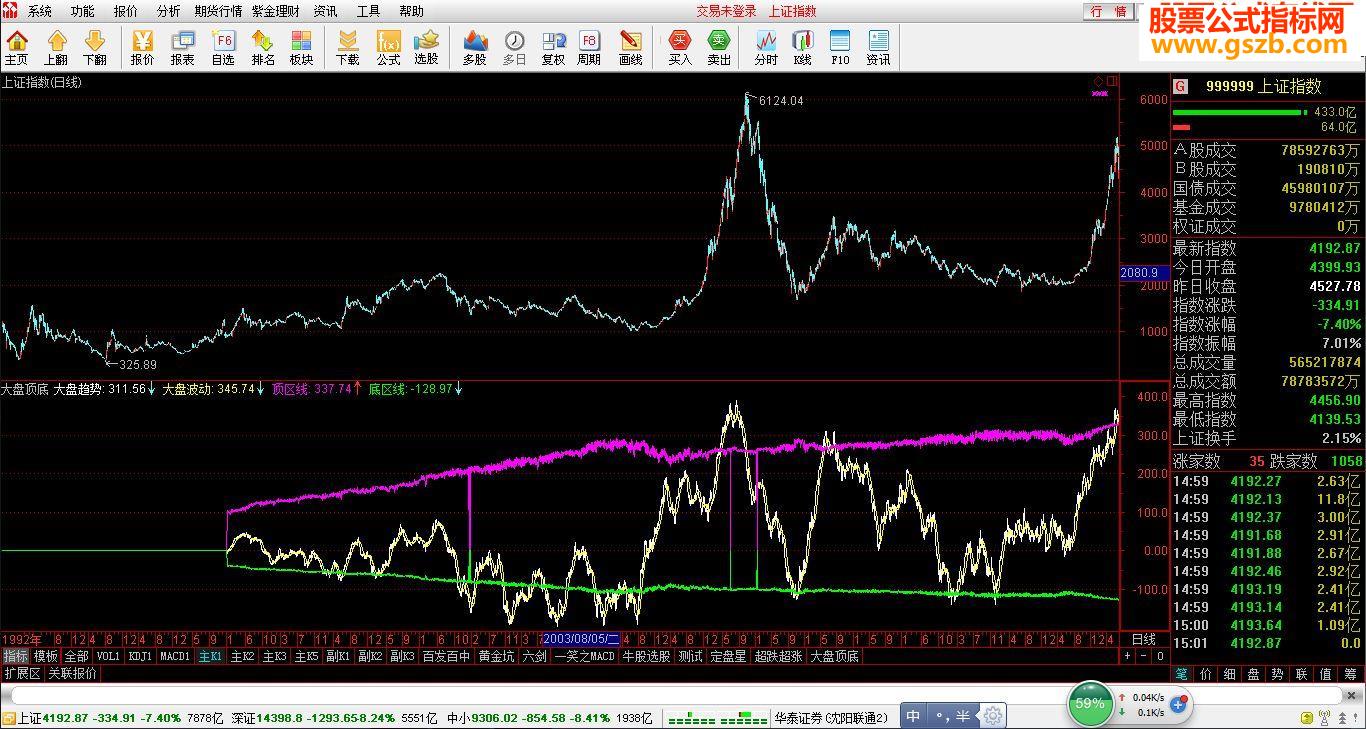The height and width of the screenshot is (729, 1366).
Task: Open the 排名 ranking toolbar icon
Action: pyautogui.click(x=263, y=47)
